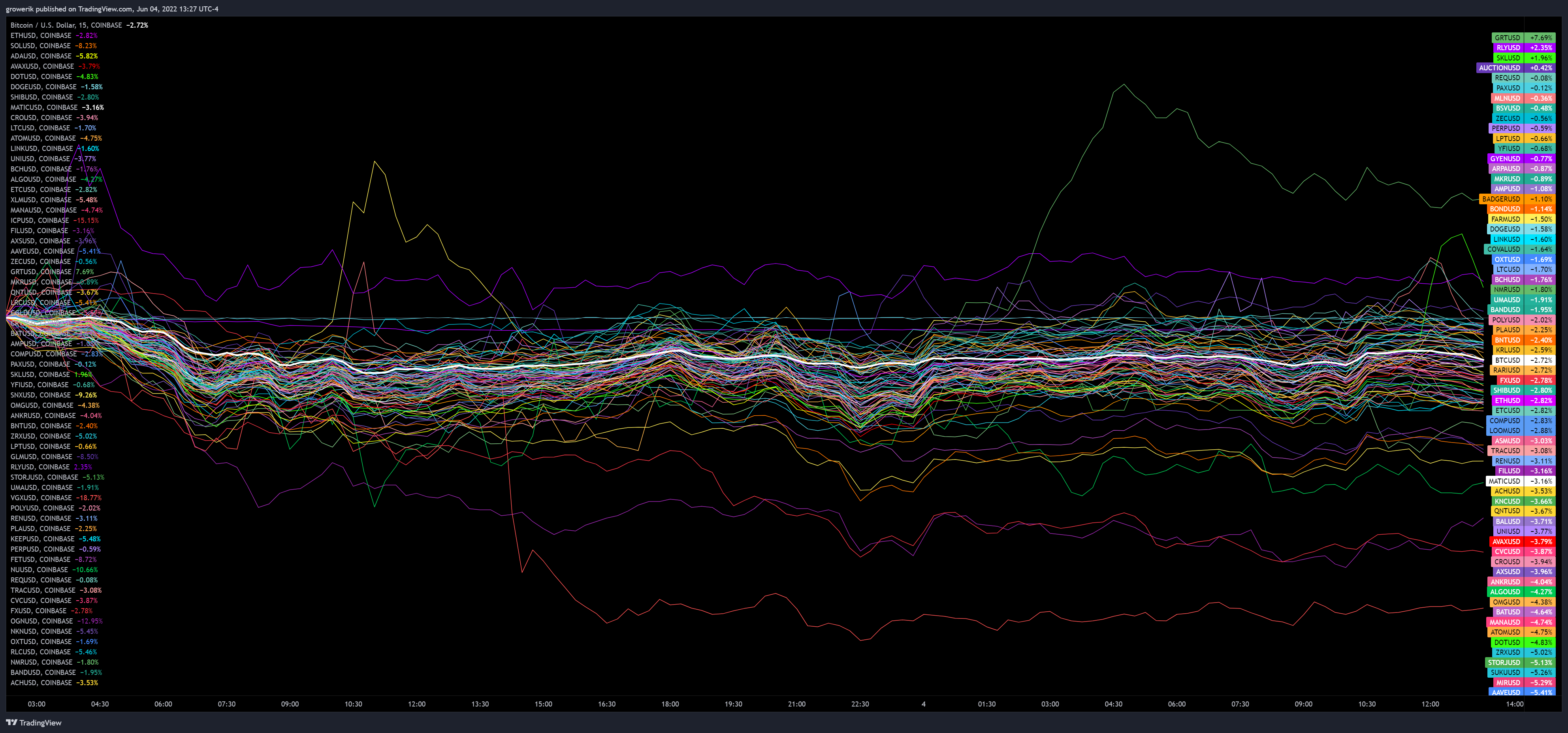Select the DOGEUSD, COINBASE legend row on left
Image resolution: width=1568 pixels, height=733 pixels.
[x=56, y=87]
